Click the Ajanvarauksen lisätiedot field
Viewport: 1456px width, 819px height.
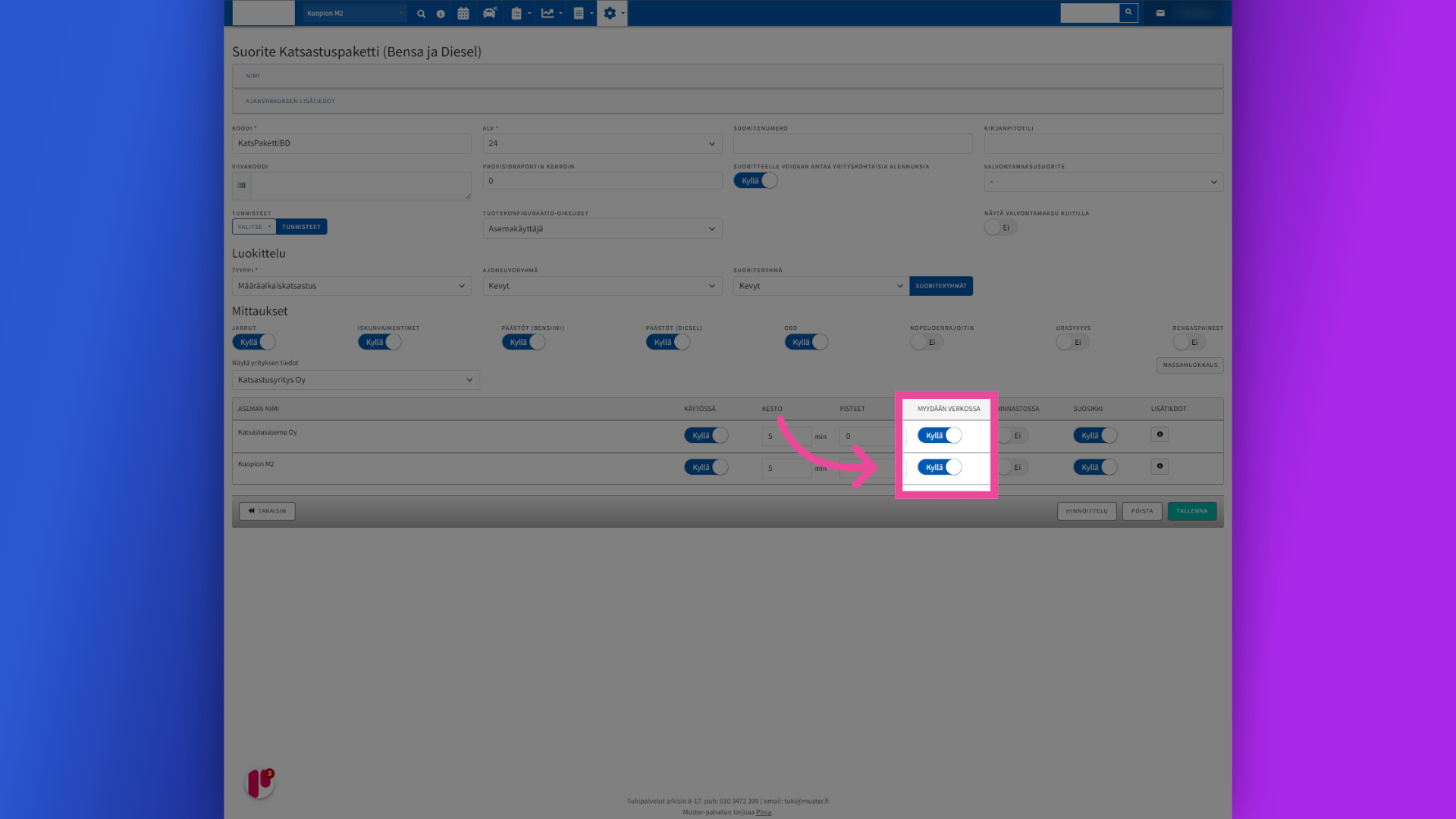coord(728,101)
